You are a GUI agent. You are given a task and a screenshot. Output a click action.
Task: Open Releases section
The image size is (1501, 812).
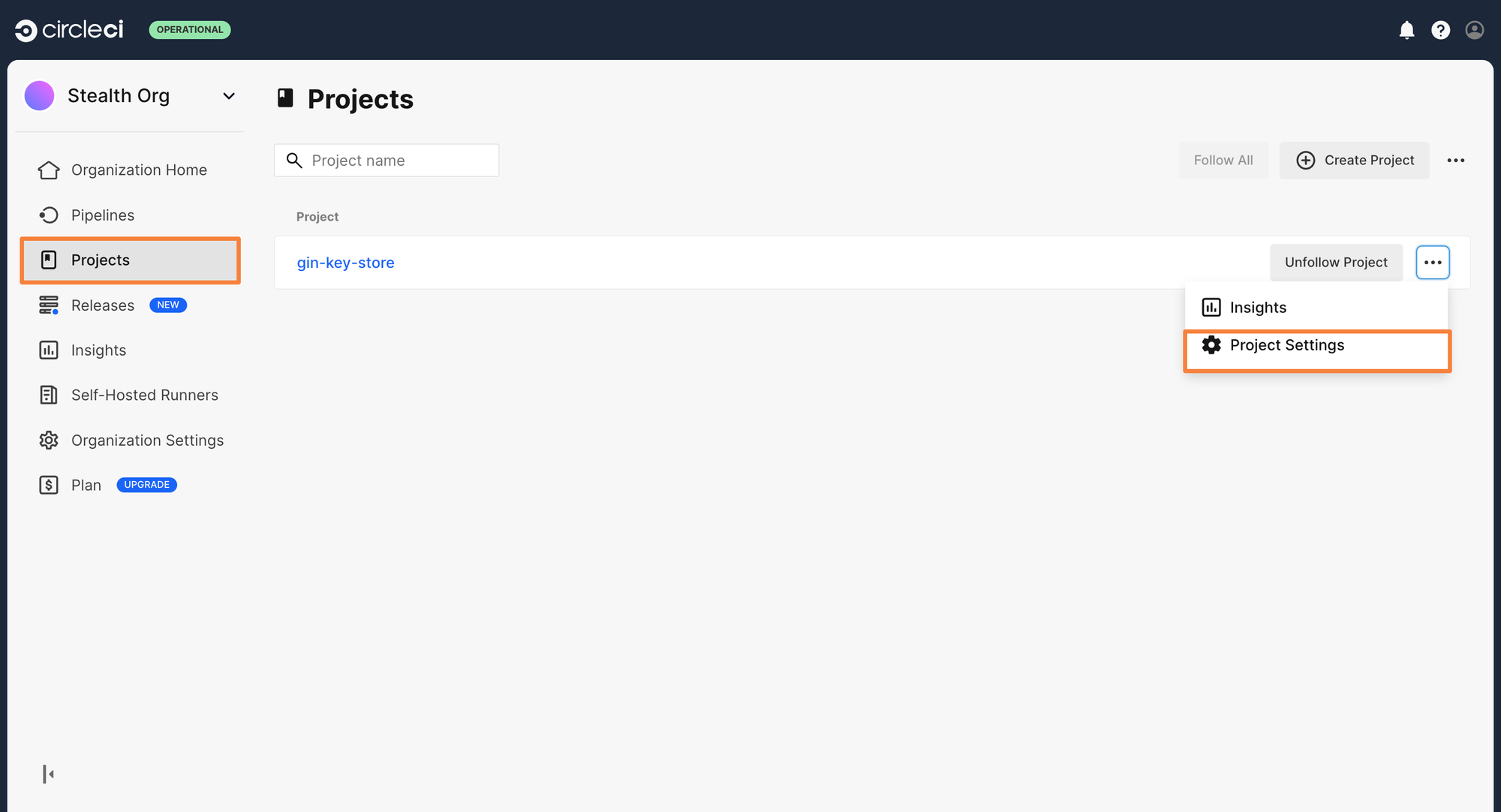point(103,305)
